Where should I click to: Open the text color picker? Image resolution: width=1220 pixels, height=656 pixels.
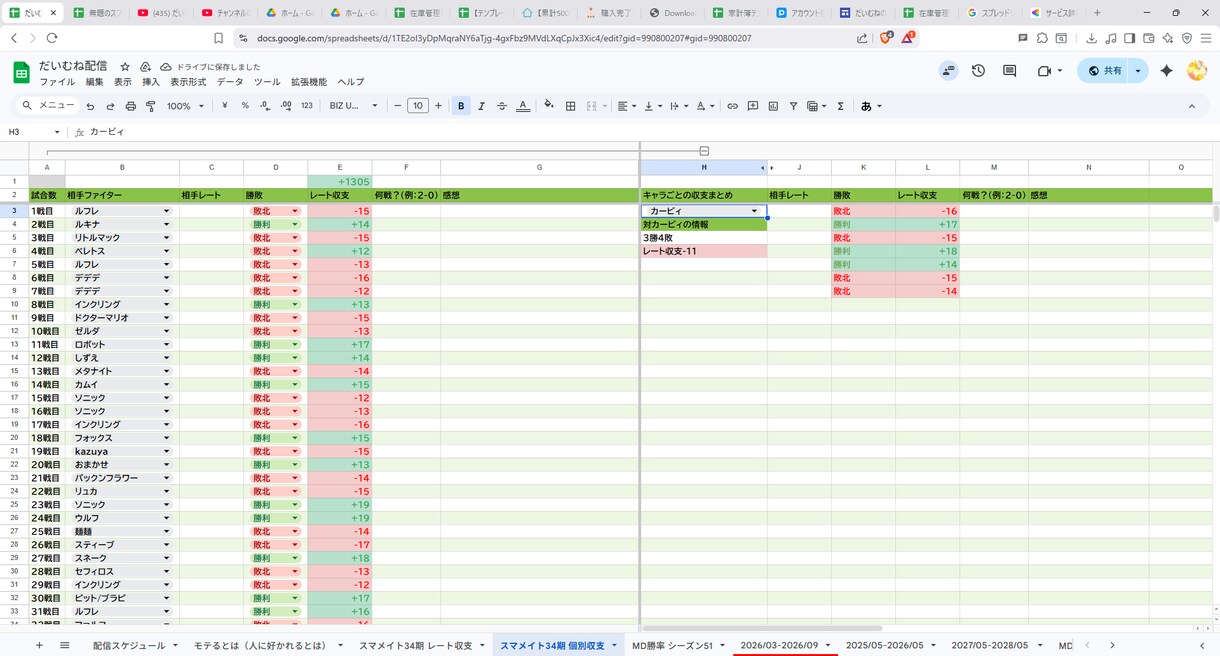[x=522, y=106]
